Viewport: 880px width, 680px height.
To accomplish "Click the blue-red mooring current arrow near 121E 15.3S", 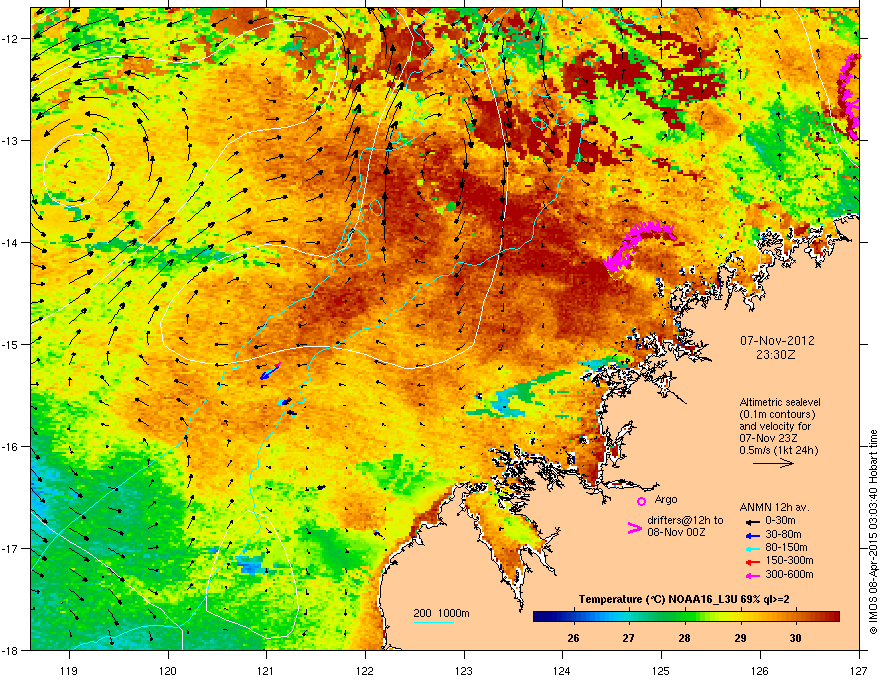I will pos(271,371).
